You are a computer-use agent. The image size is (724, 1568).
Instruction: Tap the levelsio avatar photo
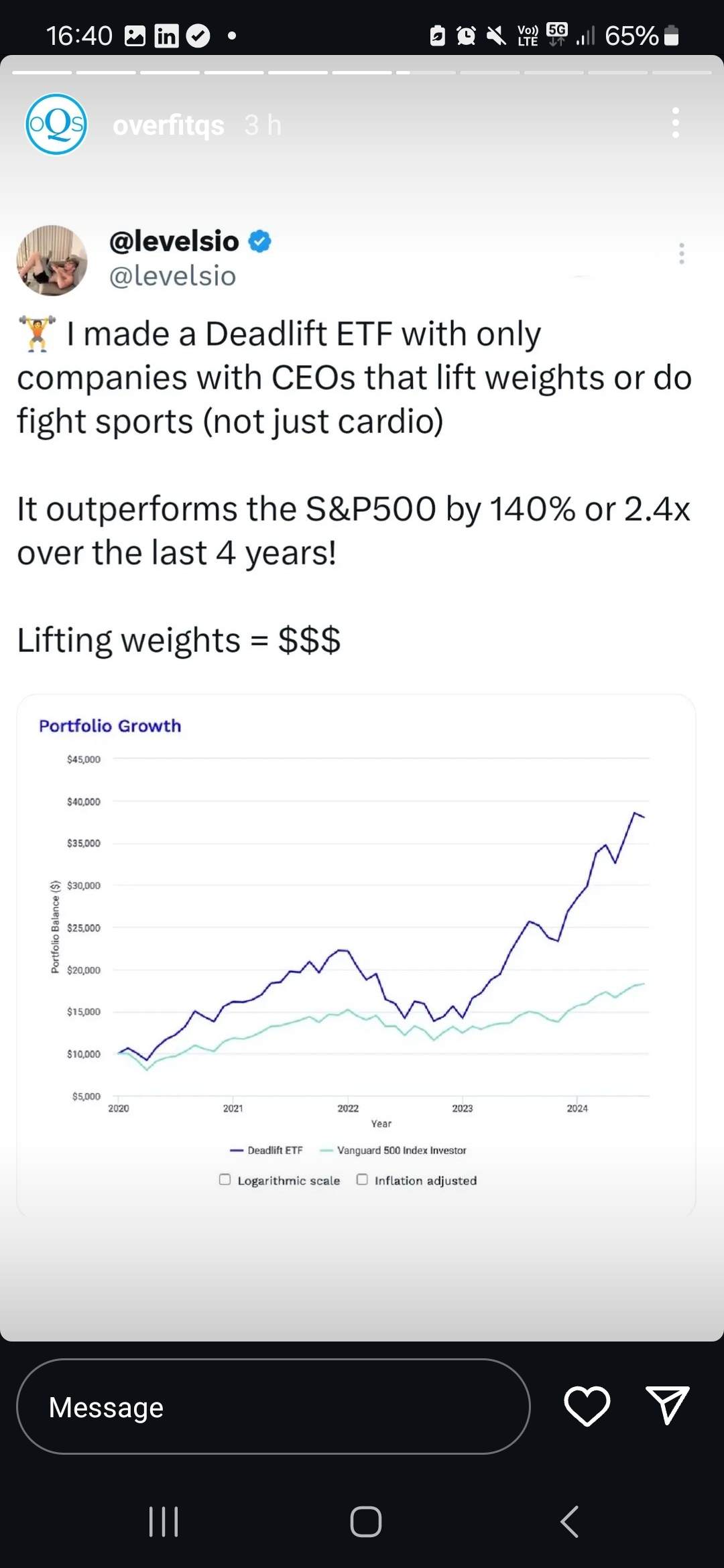coord(52,260)
